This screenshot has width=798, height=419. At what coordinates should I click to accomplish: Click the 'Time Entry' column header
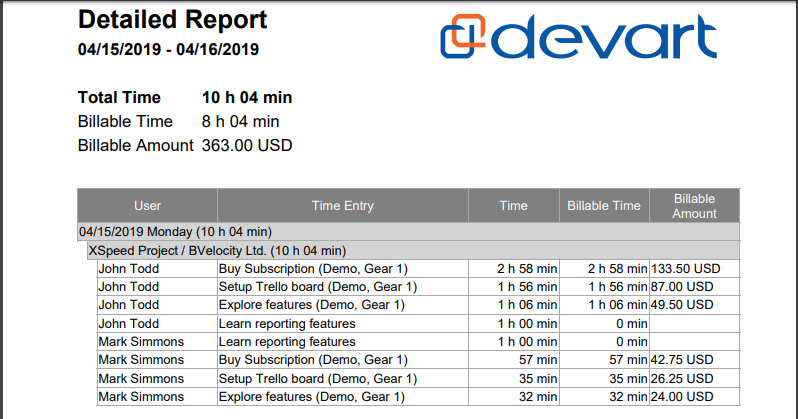click(x=343, y=206)
